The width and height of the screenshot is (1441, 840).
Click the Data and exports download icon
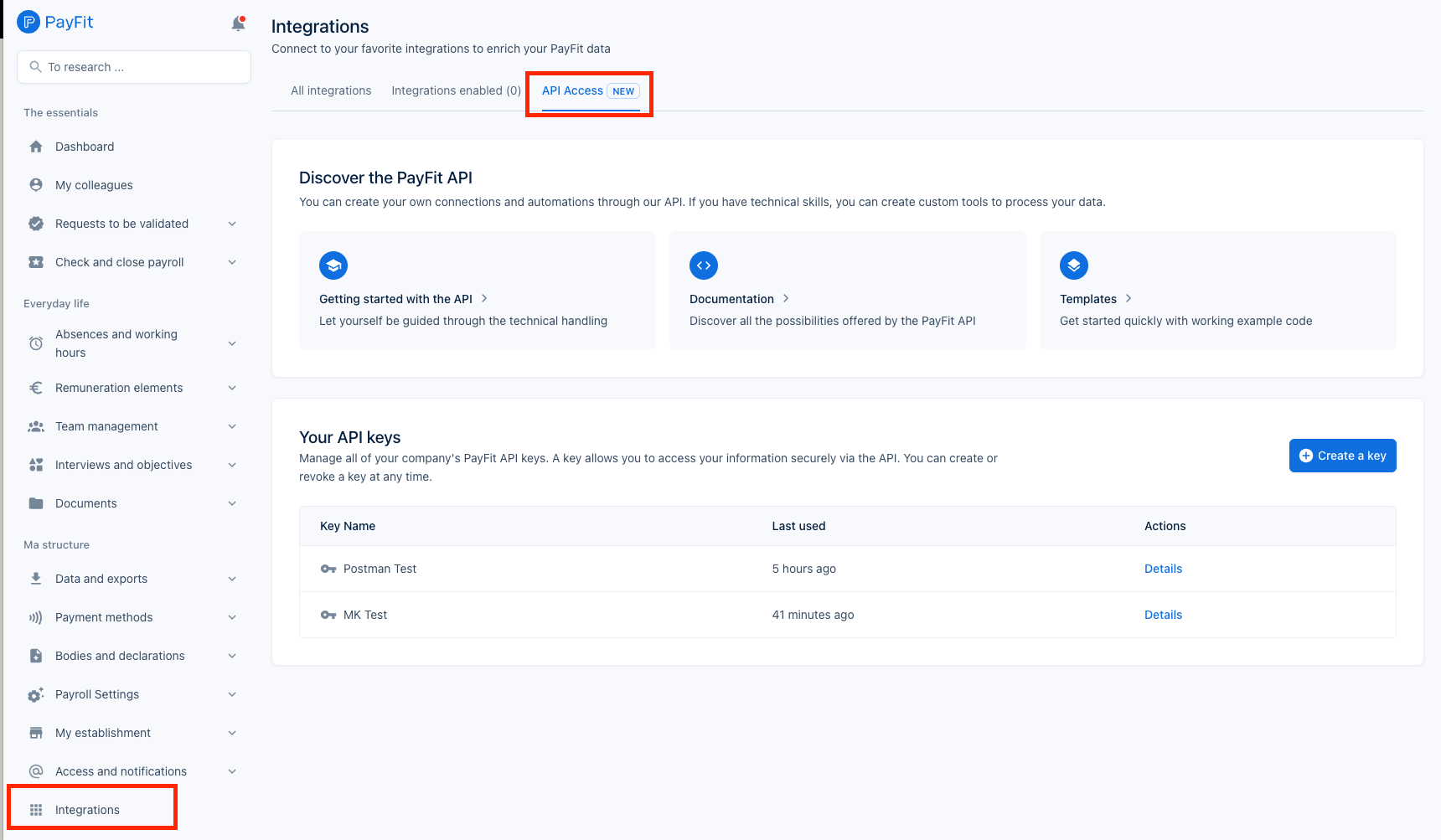[x=36, y=579]
